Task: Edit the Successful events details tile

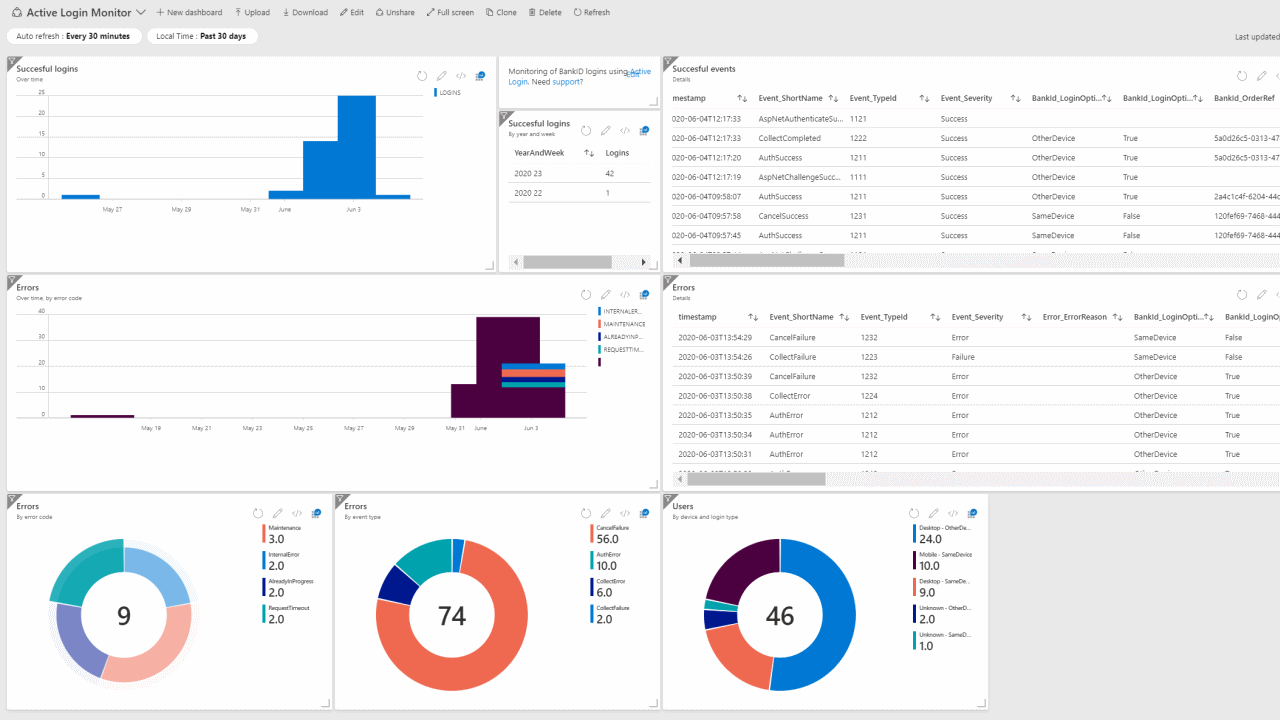Action: pos(1262,76)
